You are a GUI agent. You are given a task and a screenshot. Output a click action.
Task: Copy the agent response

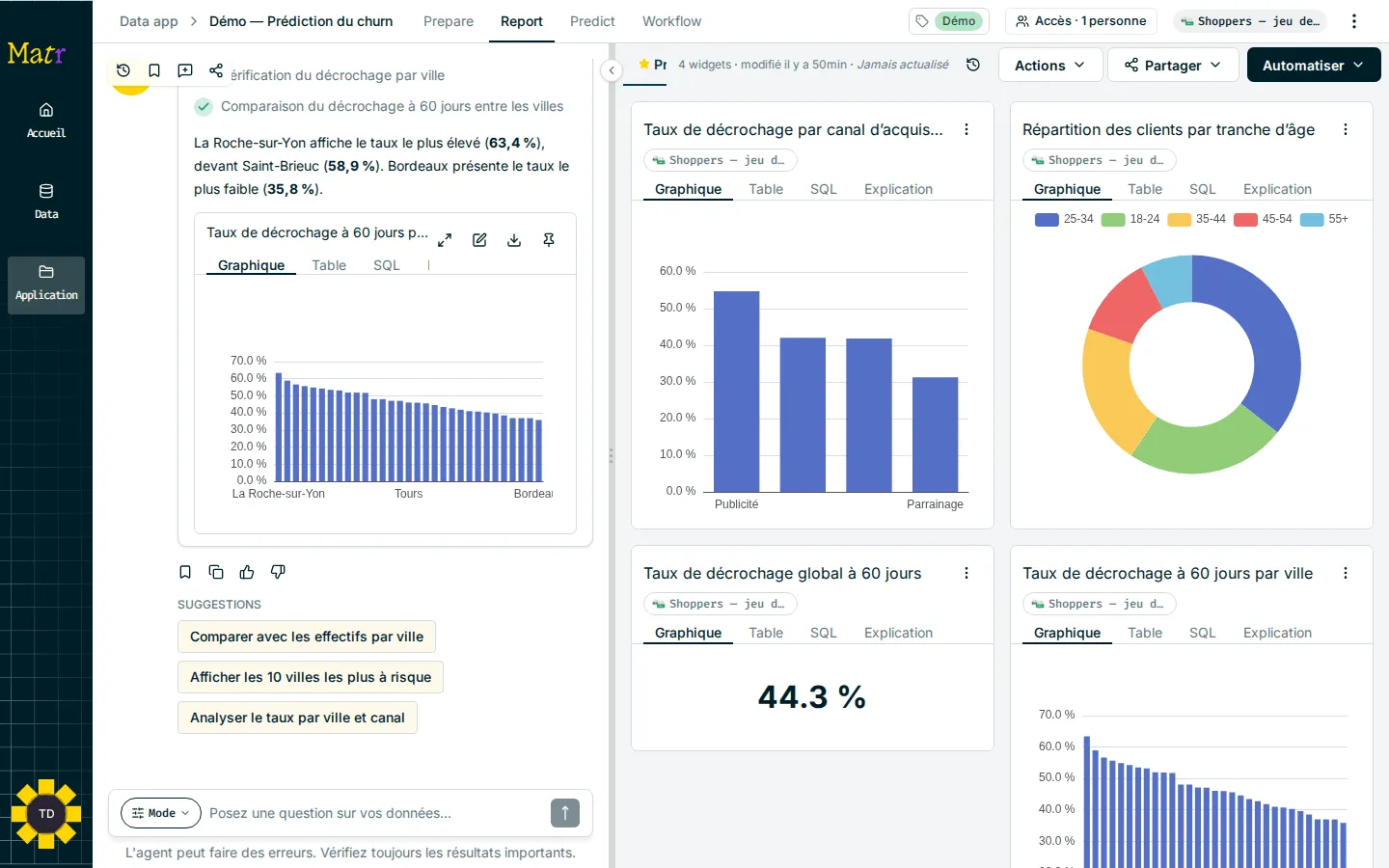pyautogui.click(x=216, y=572)
